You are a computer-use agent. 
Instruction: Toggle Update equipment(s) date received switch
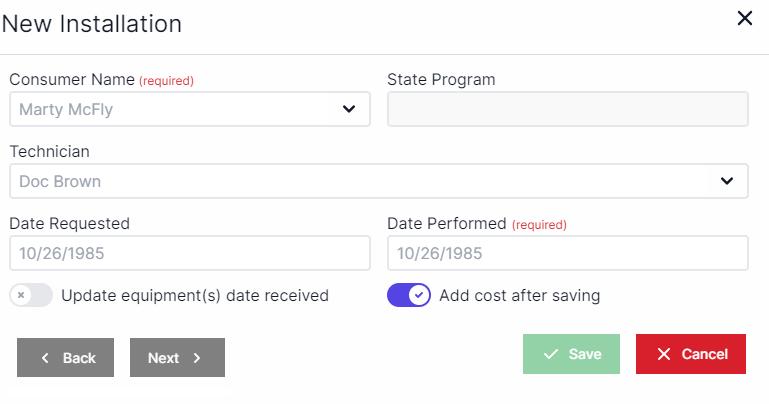(31, 295)
